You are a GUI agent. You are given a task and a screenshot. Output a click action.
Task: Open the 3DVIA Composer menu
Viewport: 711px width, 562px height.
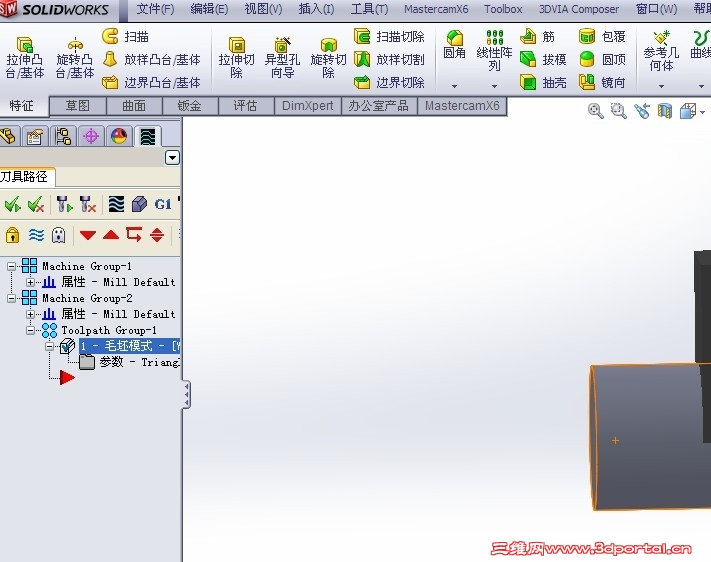[x=579, y=9]
